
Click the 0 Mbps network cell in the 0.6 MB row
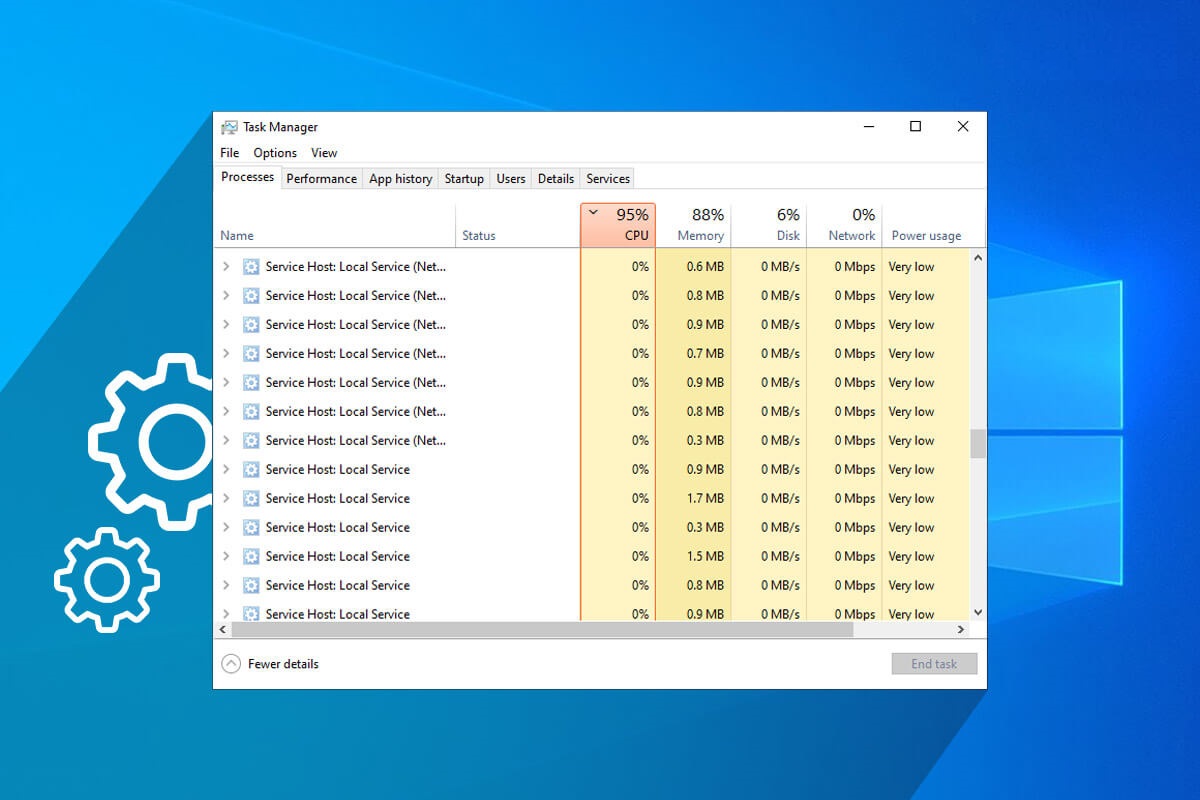(845, 266)
